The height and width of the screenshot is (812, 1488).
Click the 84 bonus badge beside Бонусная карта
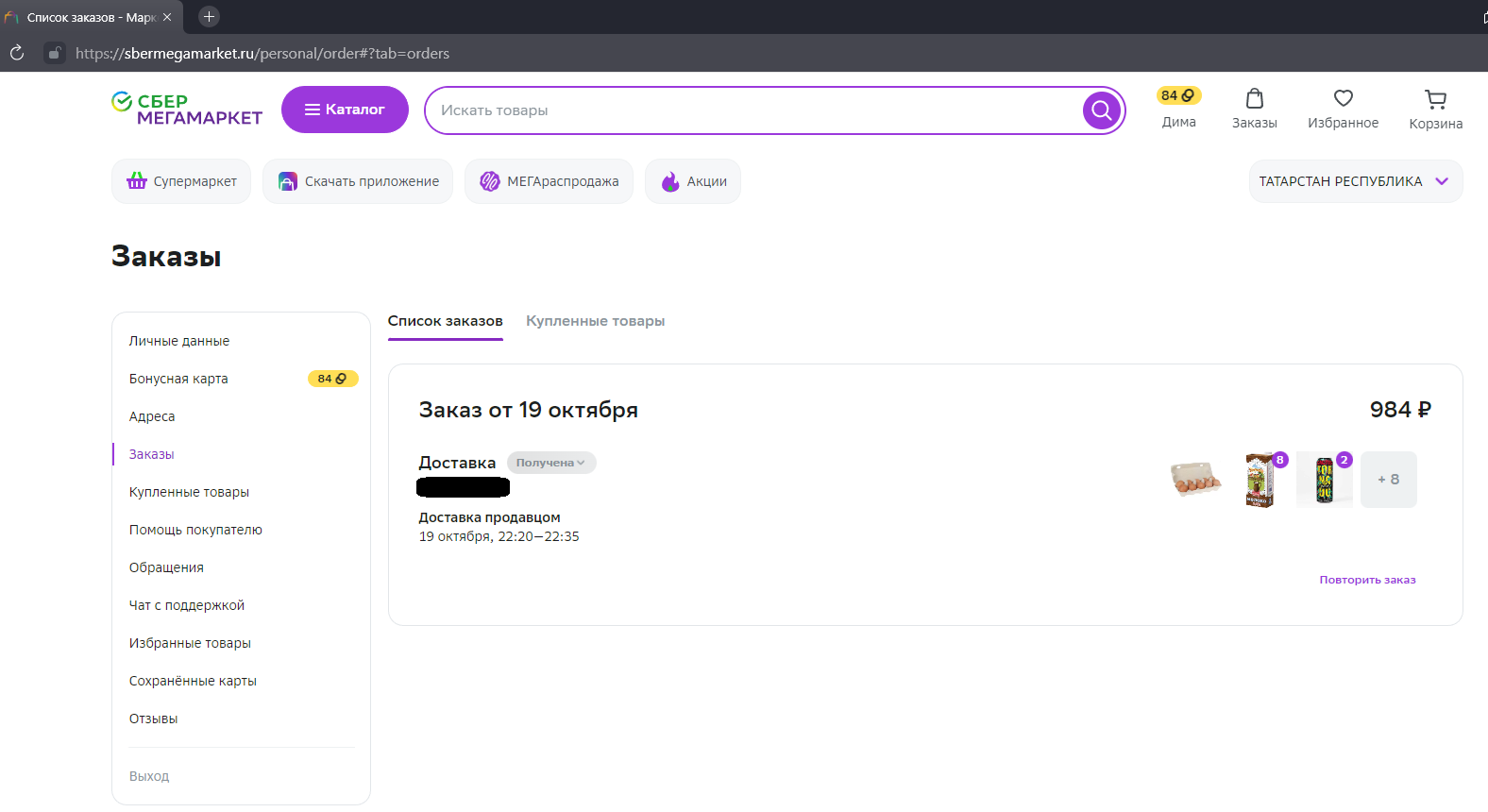tap(332, 379)
